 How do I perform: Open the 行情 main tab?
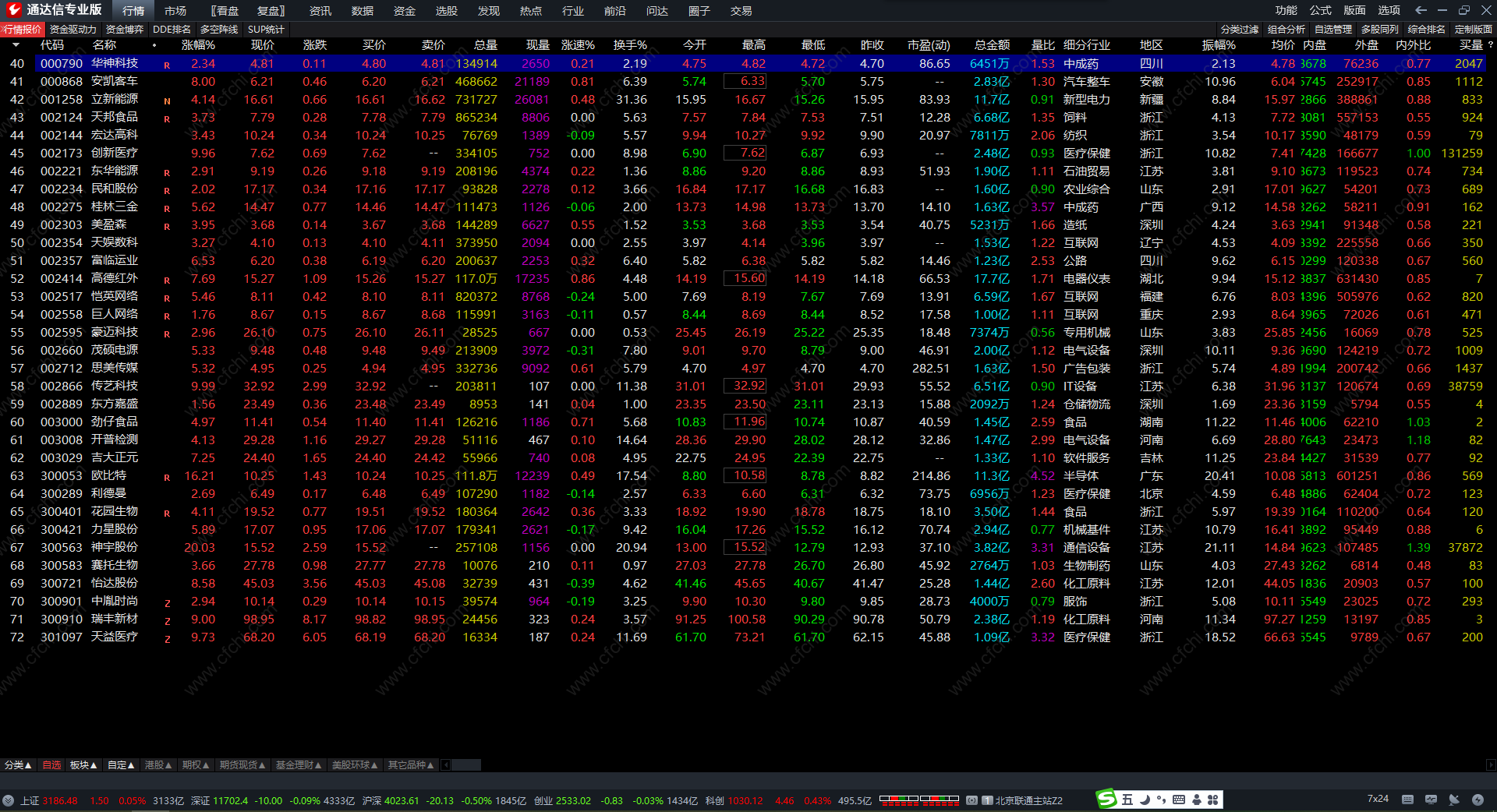[x=133, y=11]
